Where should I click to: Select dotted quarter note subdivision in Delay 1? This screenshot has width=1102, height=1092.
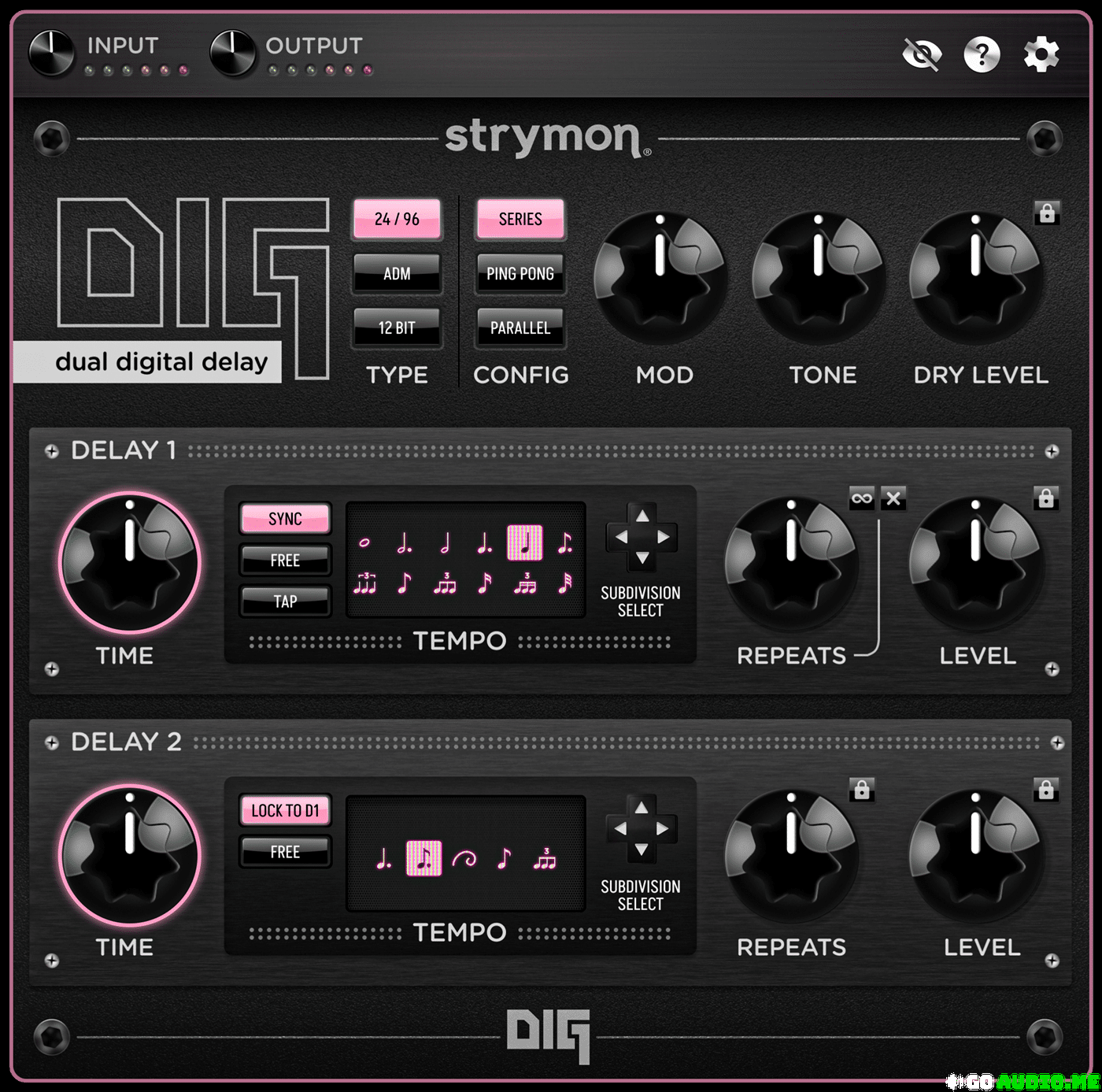point(485,542)
